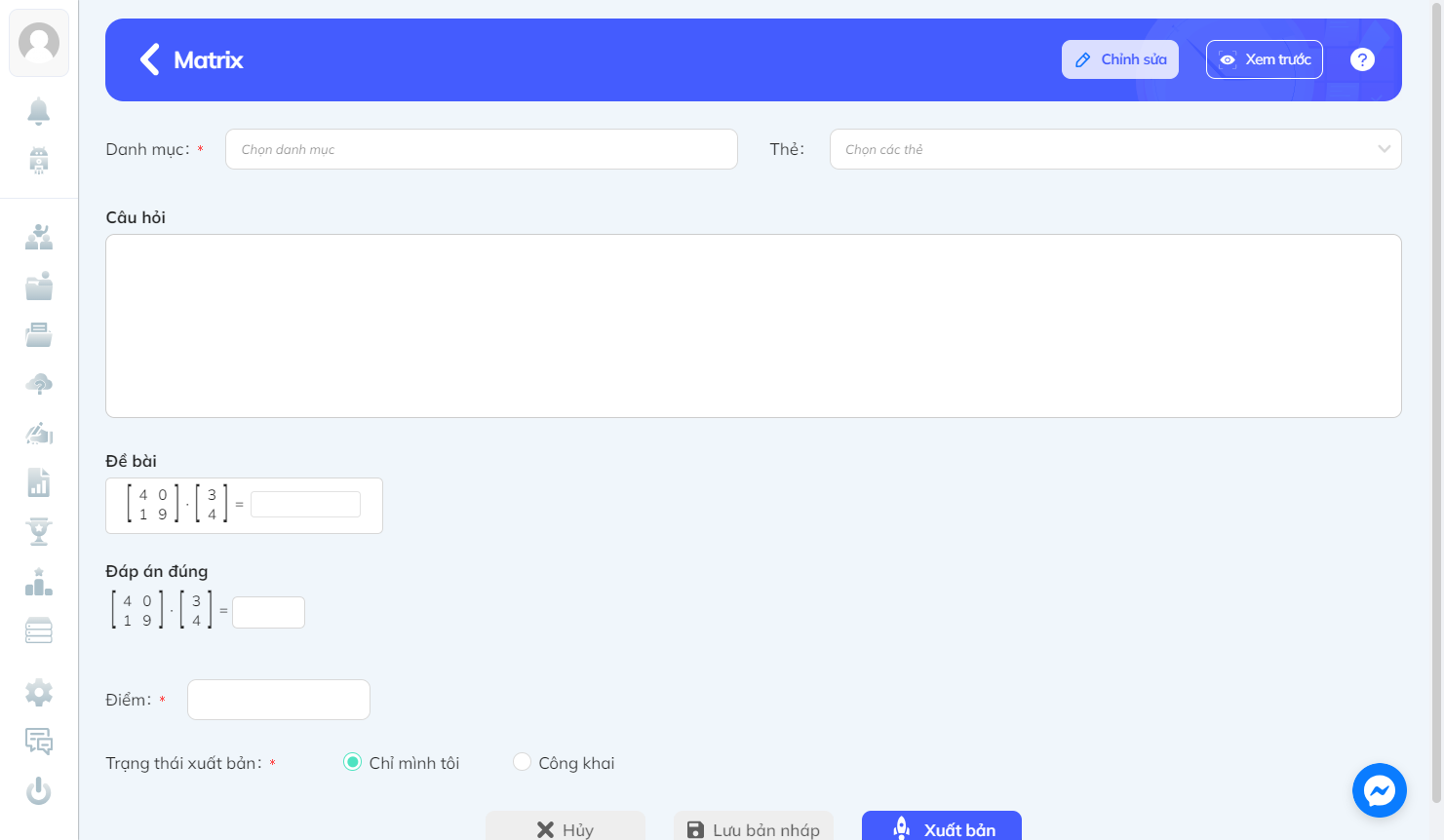Focus the Câu hỏi question text area
Screen dimensions: 1444x840
754,325
